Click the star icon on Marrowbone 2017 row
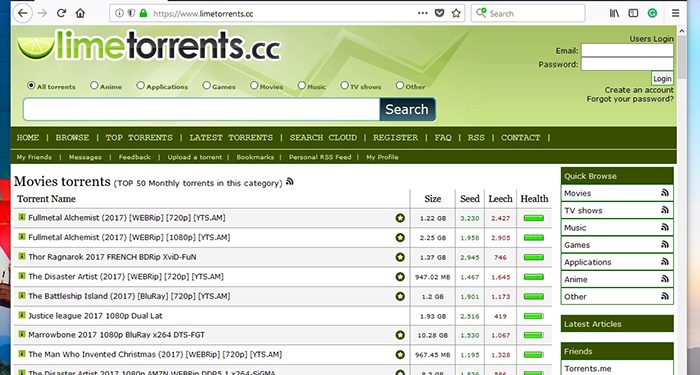This screenshot has height=375, width=700. 400,335
